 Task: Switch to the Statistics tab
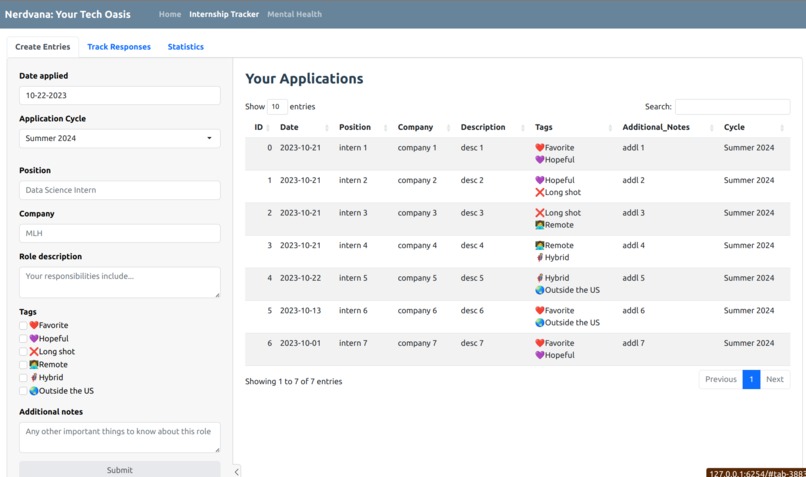click(186, 47)
